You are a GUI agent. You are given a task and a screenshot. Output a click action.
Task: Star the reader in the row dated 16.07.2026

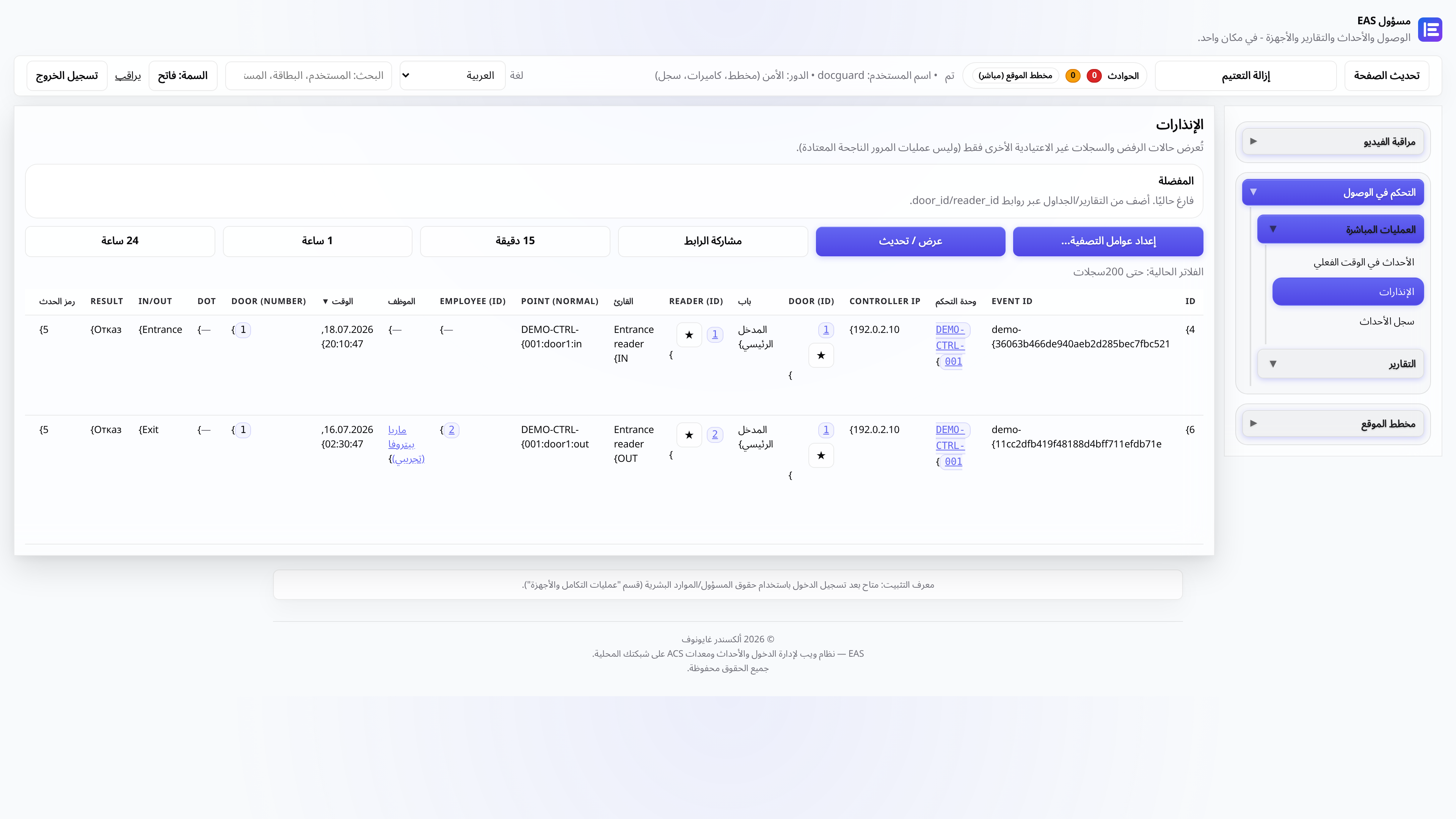pos(689,435)
